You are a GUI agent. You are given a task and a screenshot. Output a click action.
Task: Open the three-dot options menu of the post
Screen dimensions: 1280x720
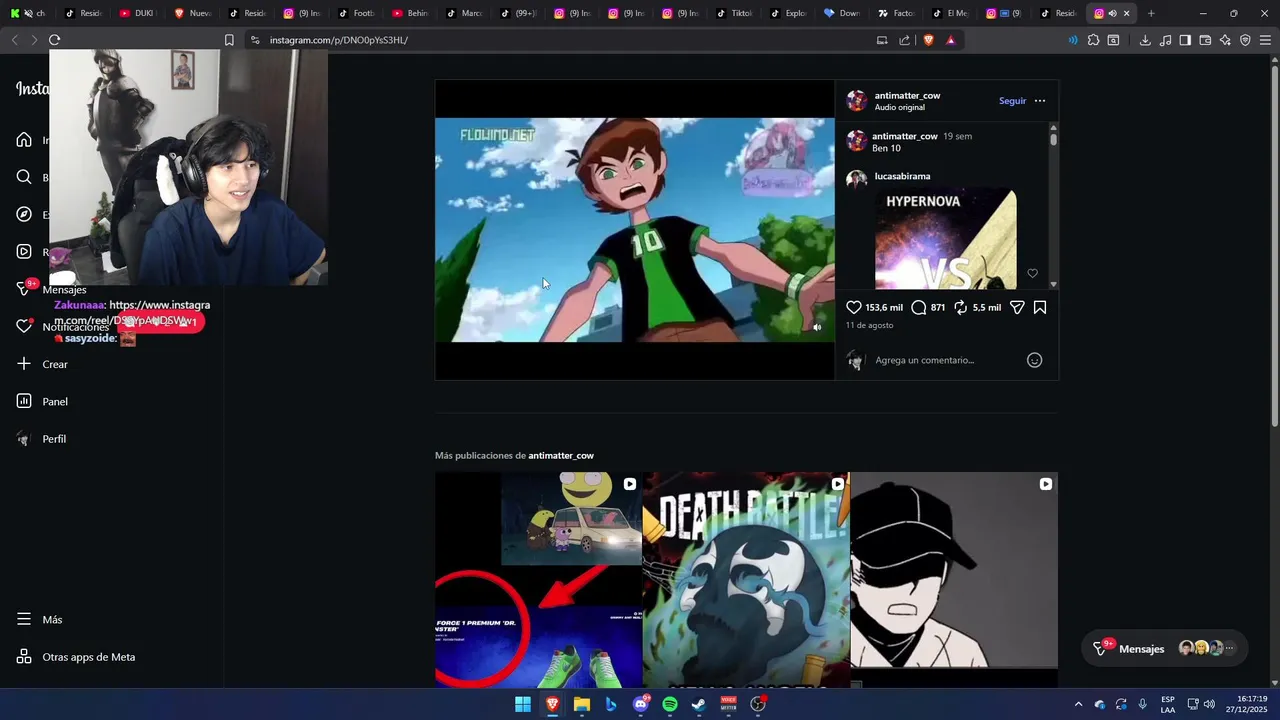[x=1040, y=101]
